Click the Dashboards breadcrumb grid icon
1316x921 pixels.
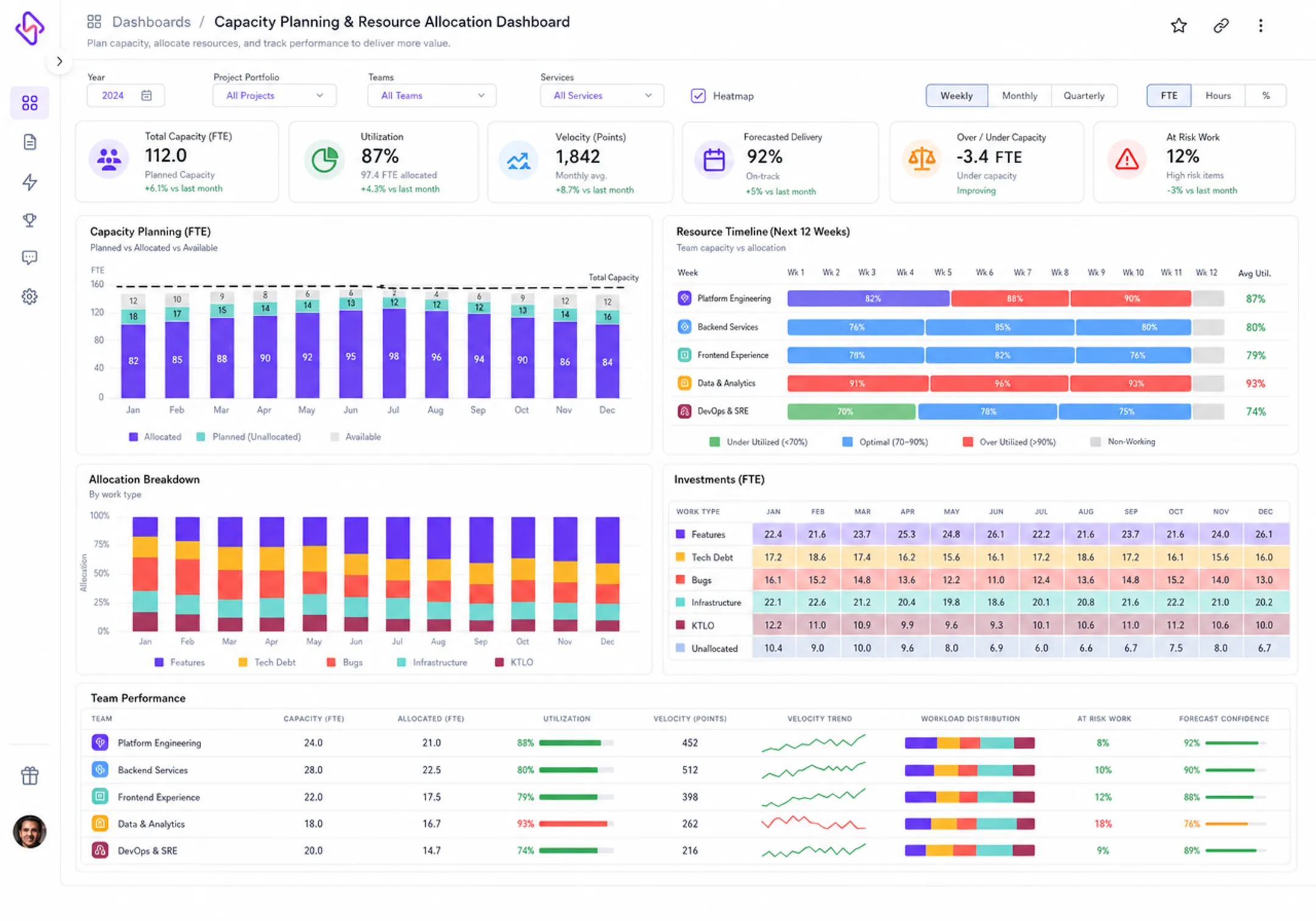coord(94,22)
